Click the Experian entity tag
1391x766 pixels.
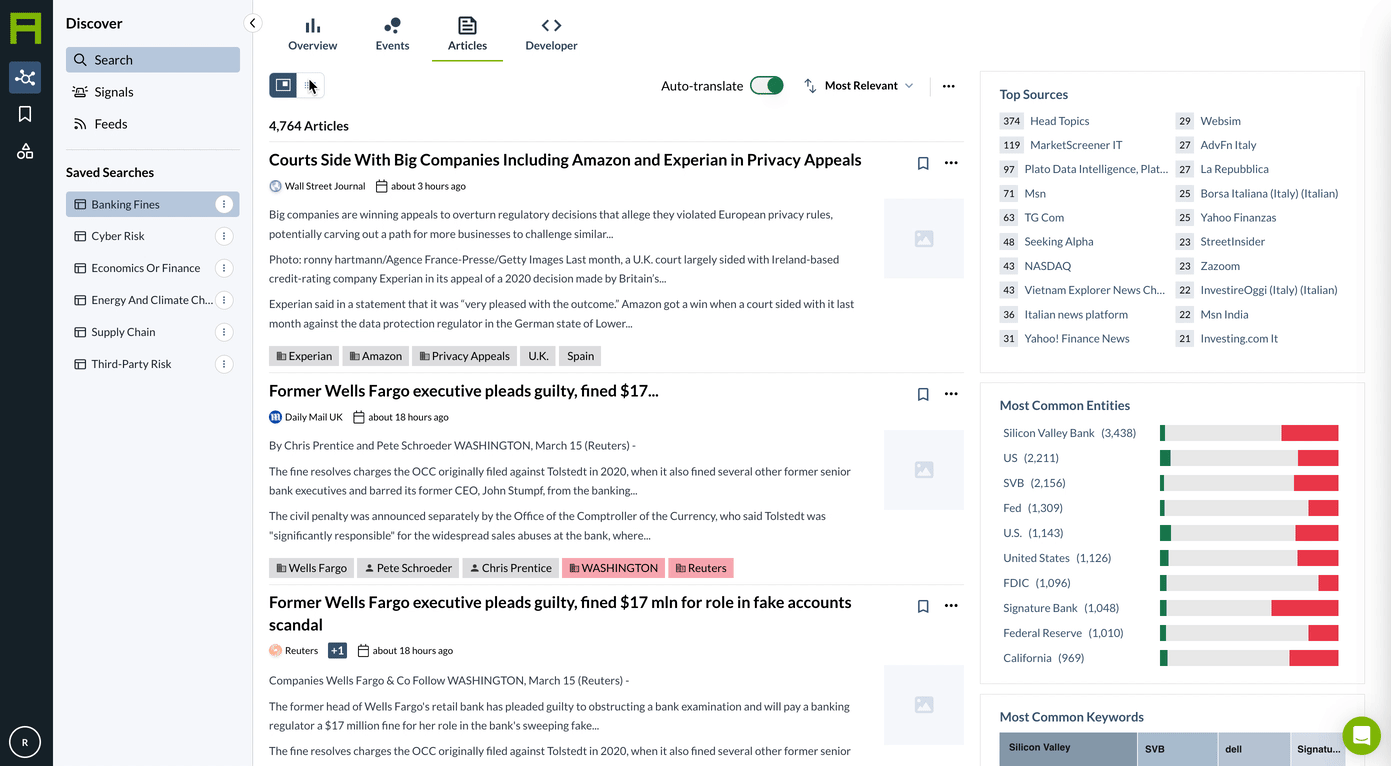[x=304, y=356]
